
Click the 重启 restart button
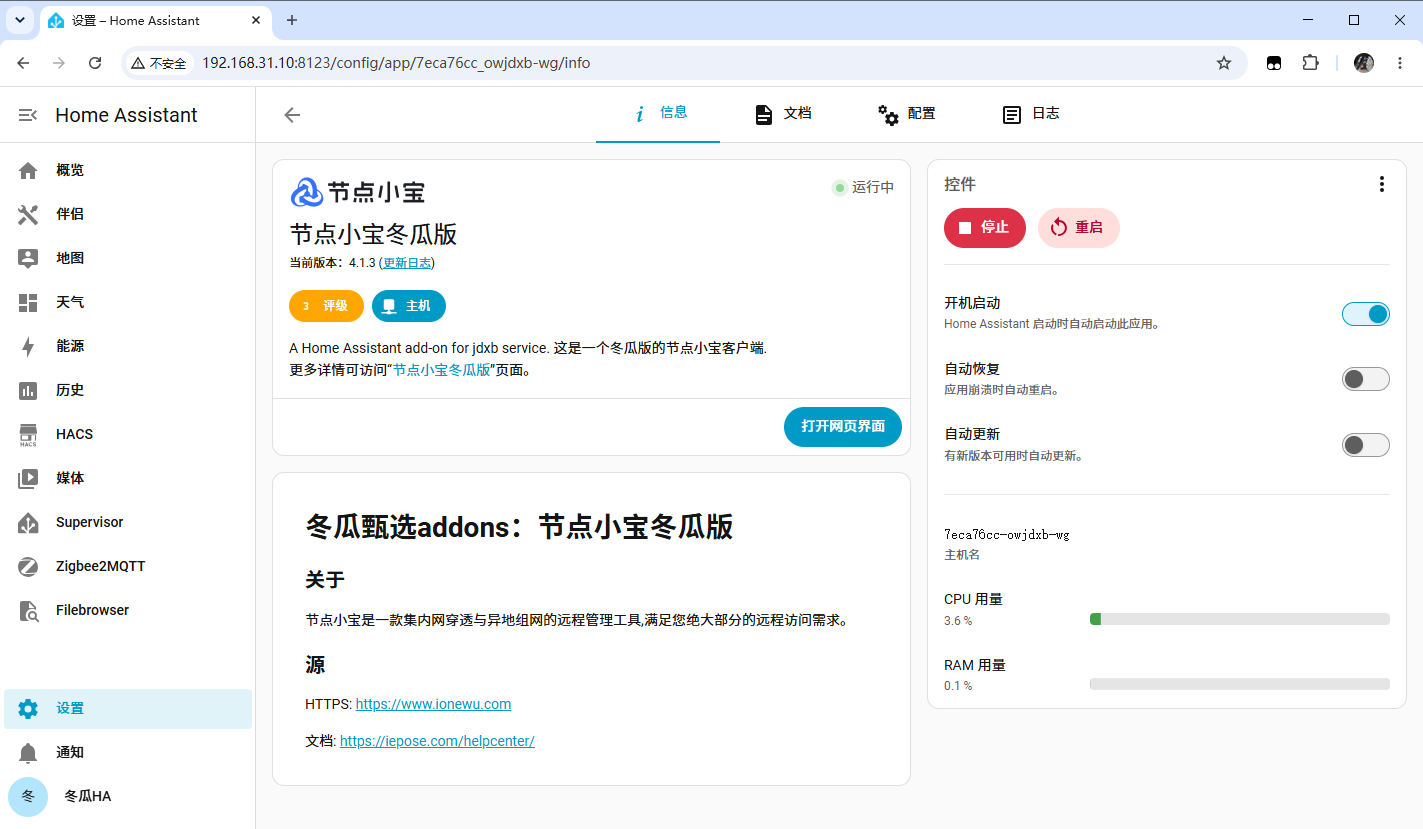(1079, 228)
